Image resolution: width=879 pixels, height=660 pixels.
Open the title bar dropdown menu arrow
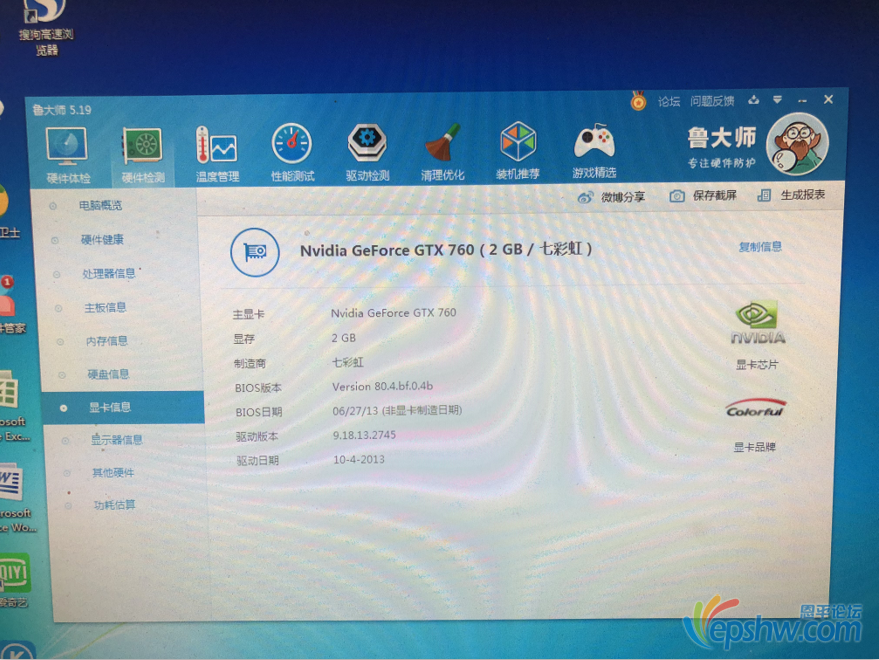pos(777,100)
